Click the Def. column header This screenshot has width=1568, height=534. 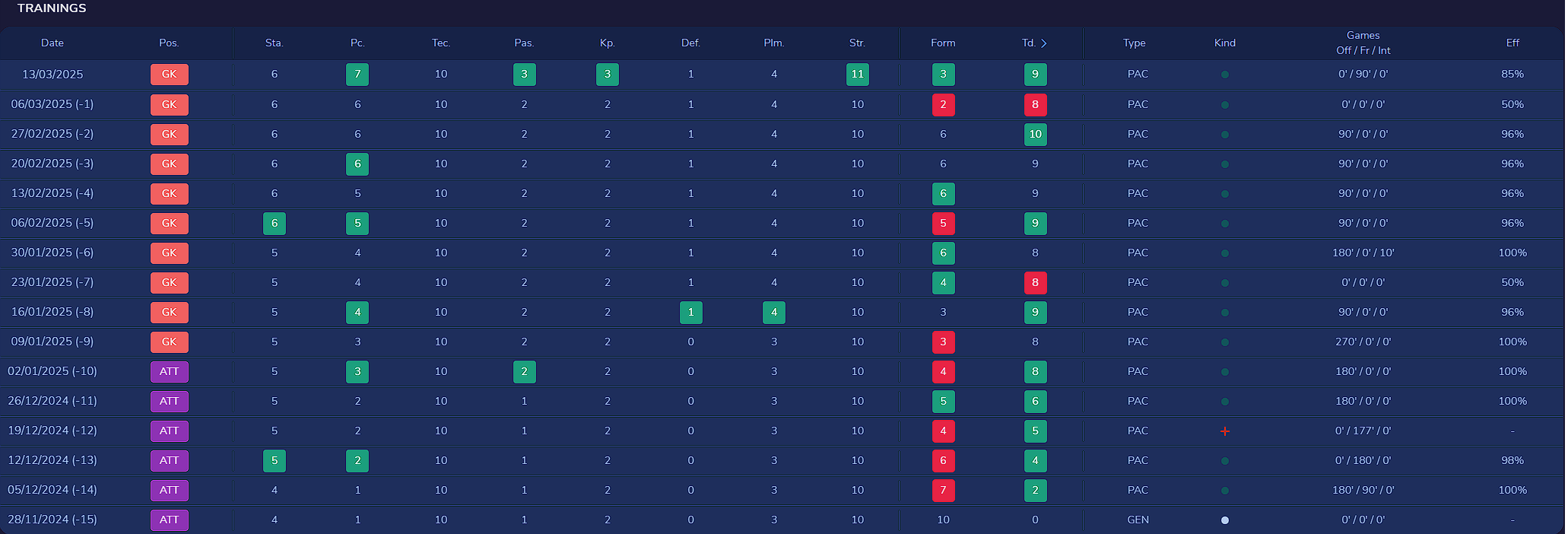pos(690,43)
